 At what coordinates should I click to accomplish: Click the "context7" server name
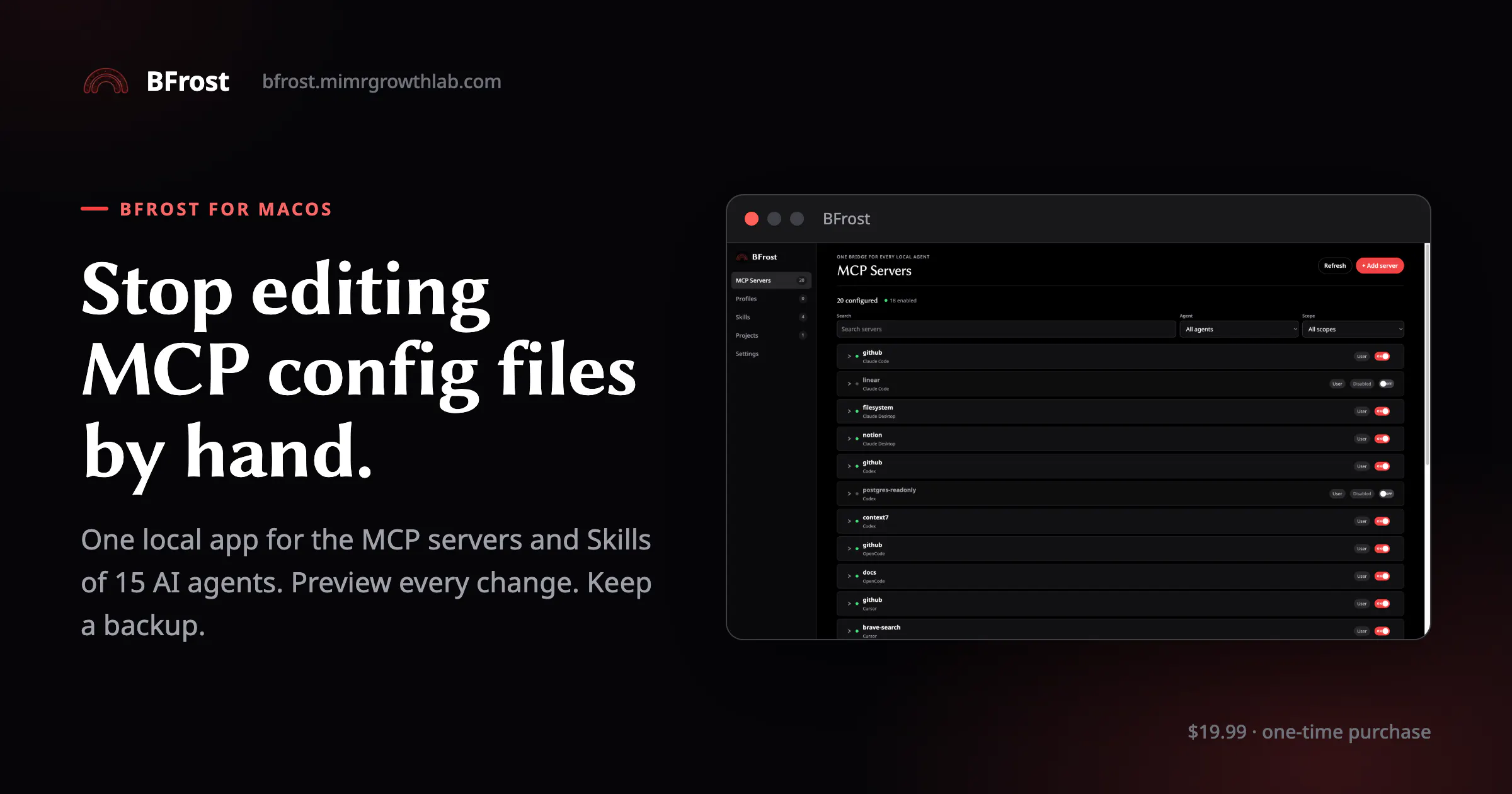pos(875,517)
